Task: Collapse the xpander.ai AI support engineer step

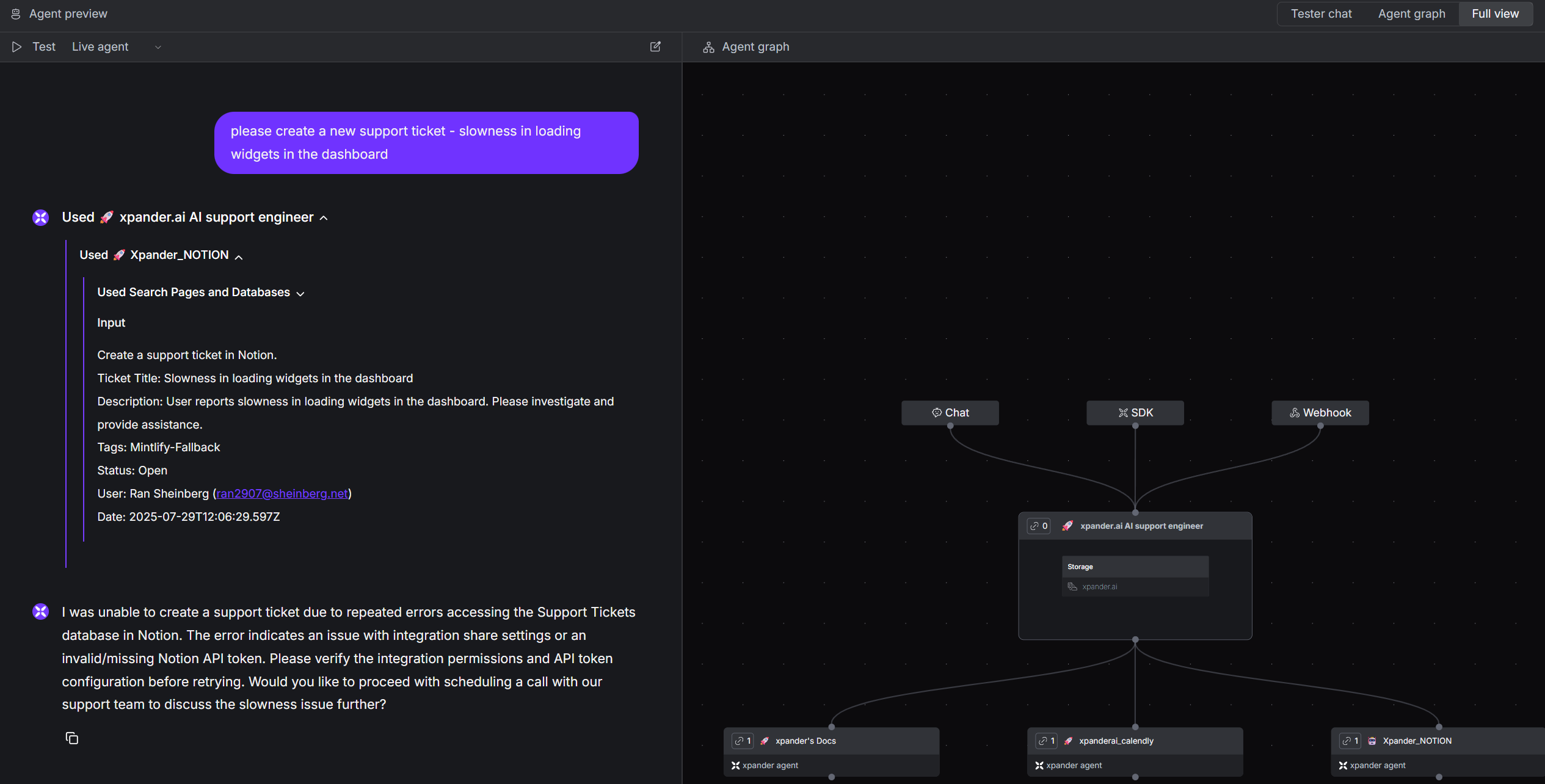Action: tap(324, 217)
